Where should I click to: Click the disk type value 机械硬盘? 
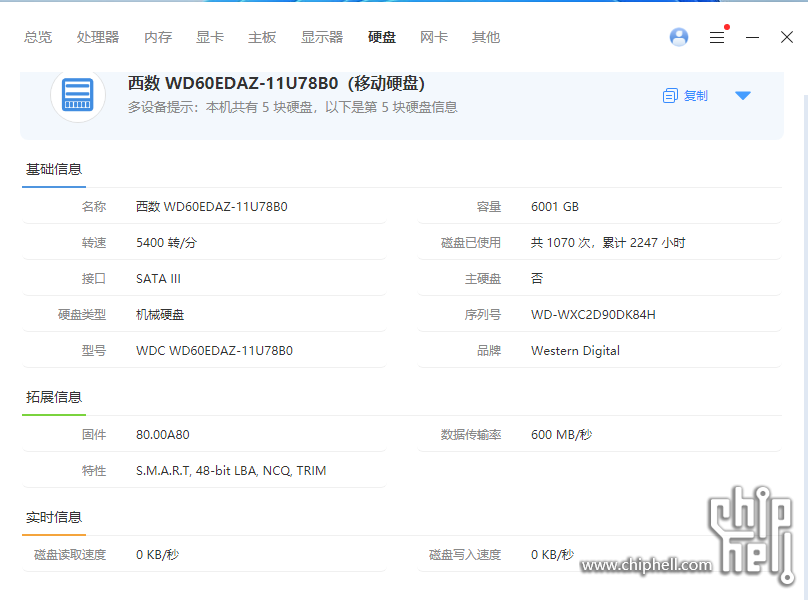pyautogui.click(x=160, y=315)
